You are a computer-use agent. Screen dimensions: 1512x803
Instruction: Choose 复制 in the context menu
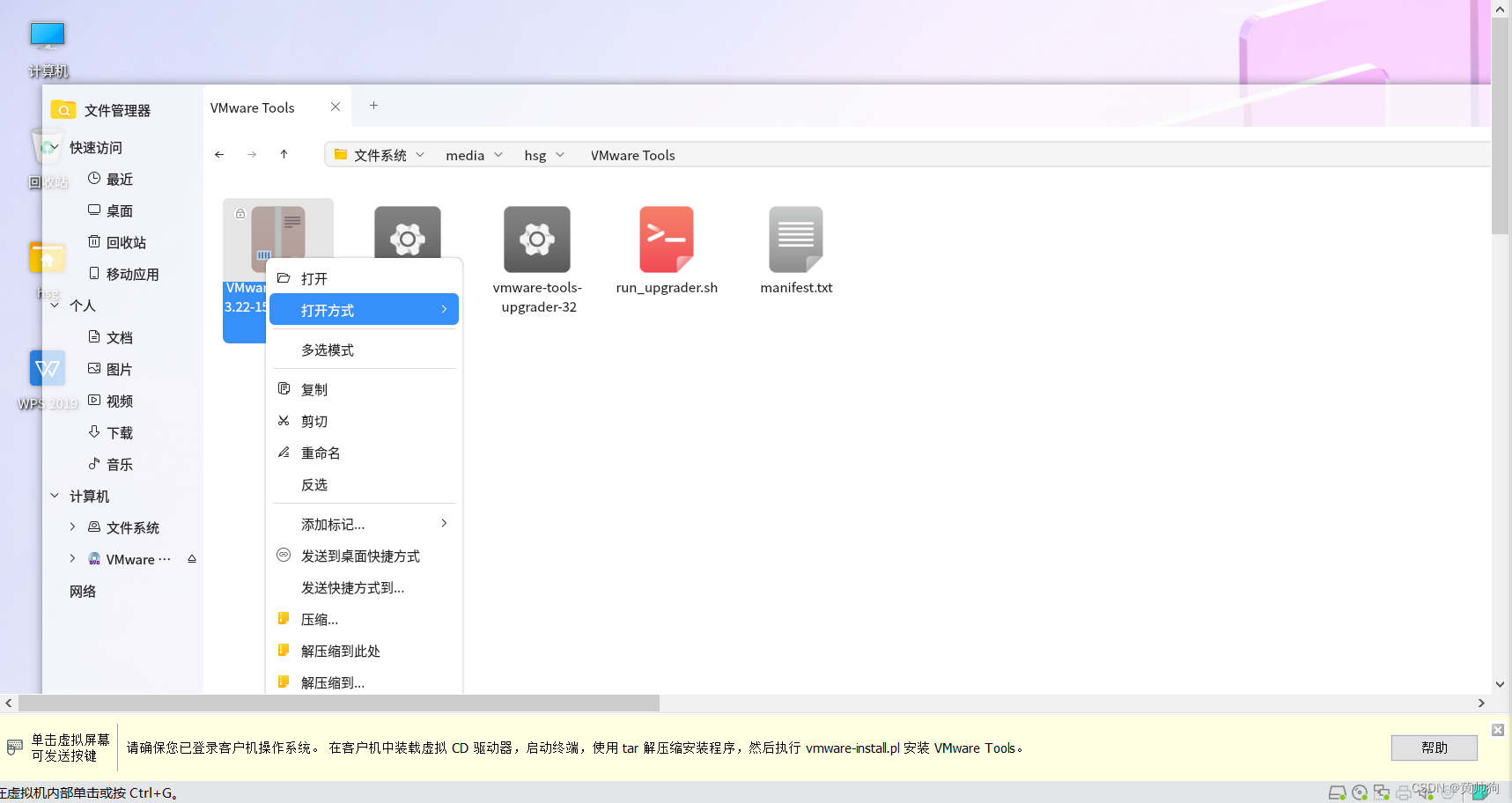(364, 389)
